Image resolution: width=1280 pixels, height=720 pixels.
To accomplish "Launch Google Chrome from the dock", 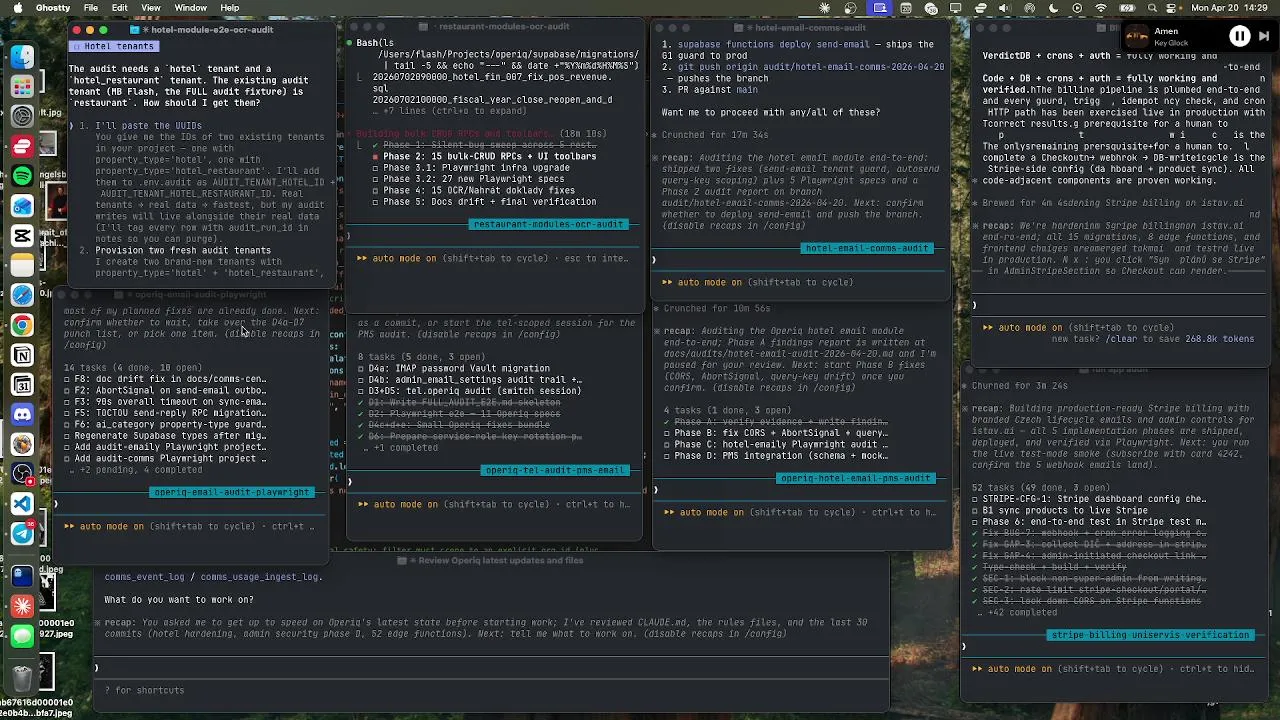I will point(22,326).
